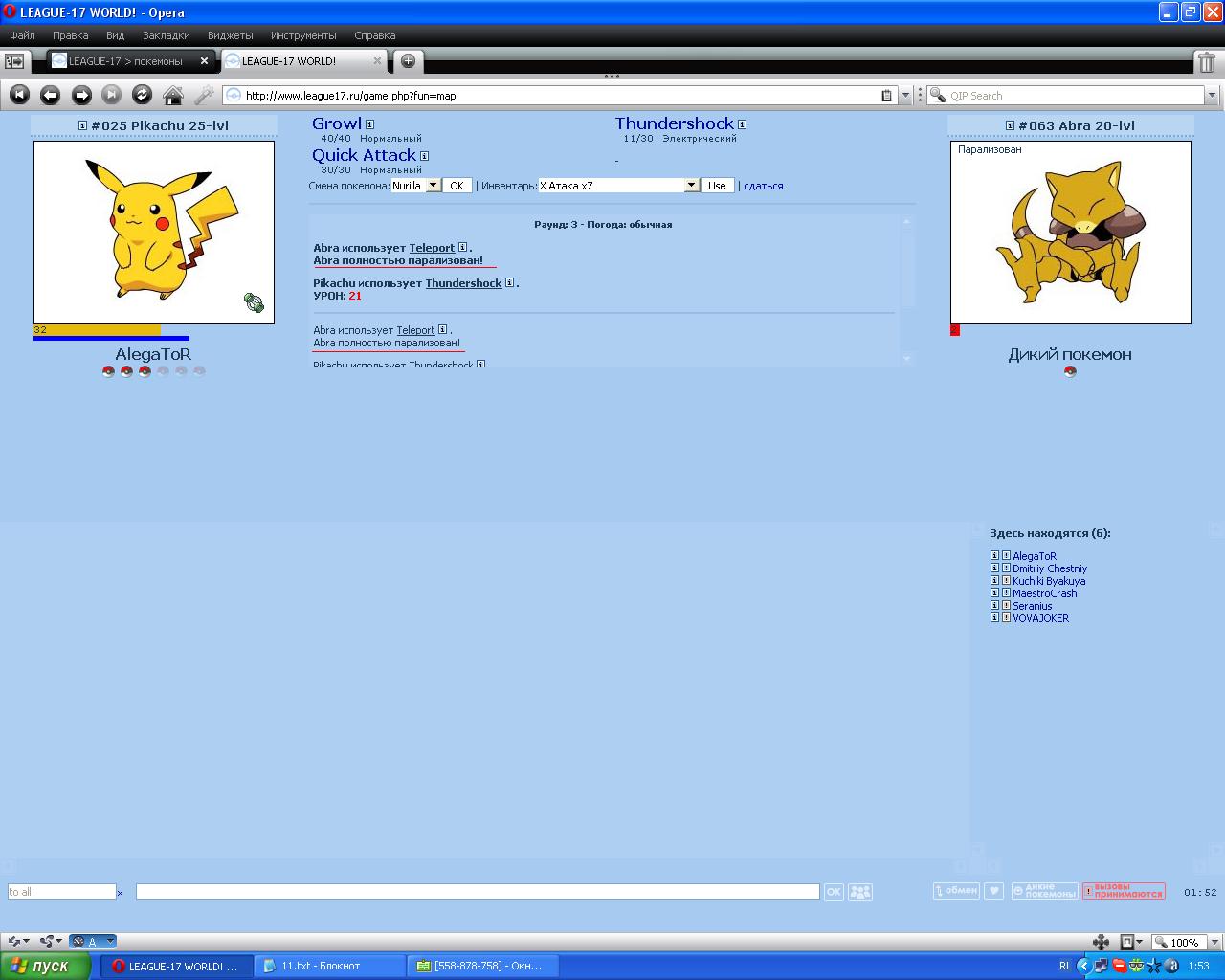Screen dimensions: 1225x980
Task: Open a new tab with the plus button
Action: click(408, 61)
